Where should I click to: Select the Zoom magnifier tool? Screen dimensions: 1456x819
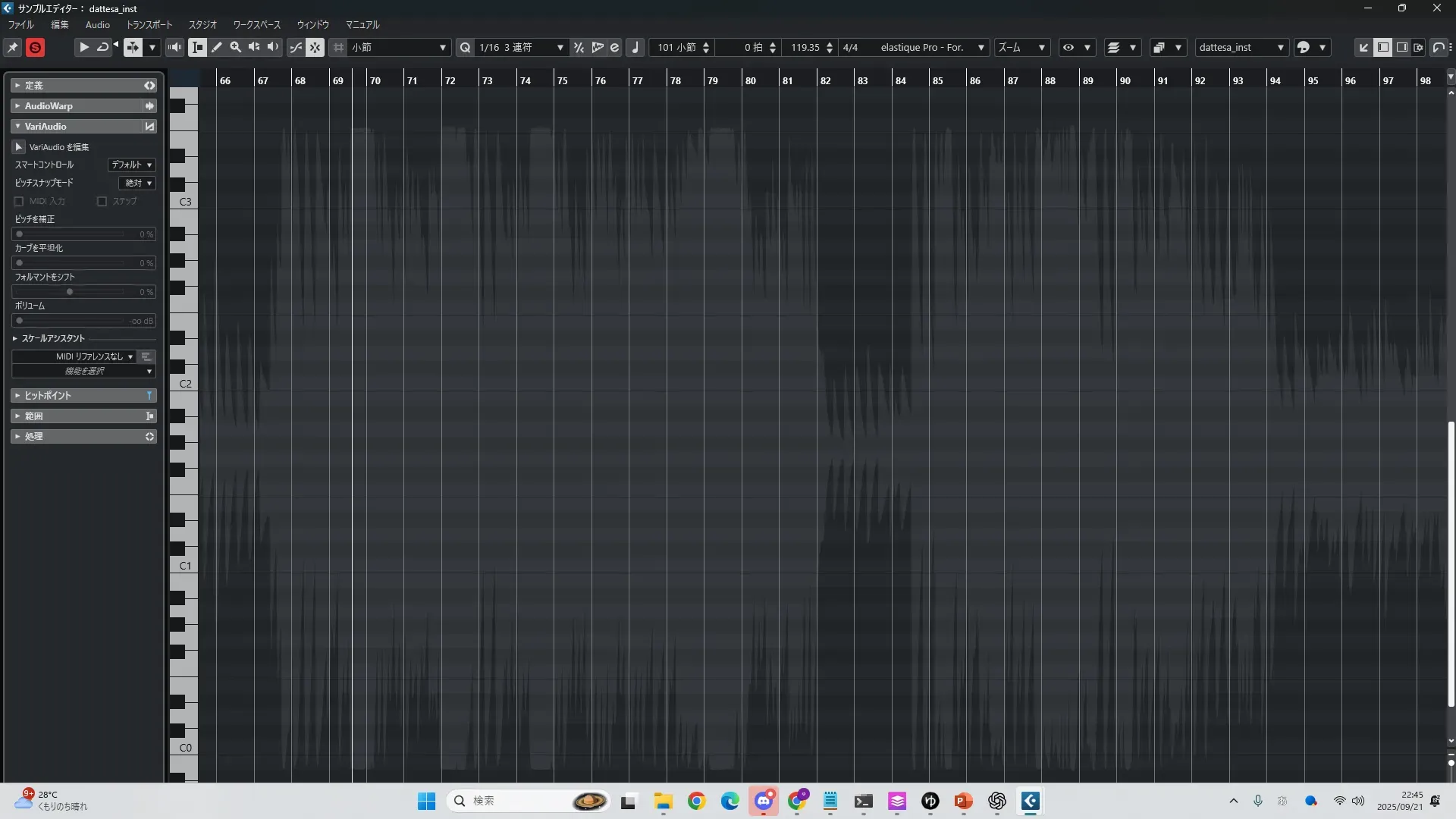[236, 48]
